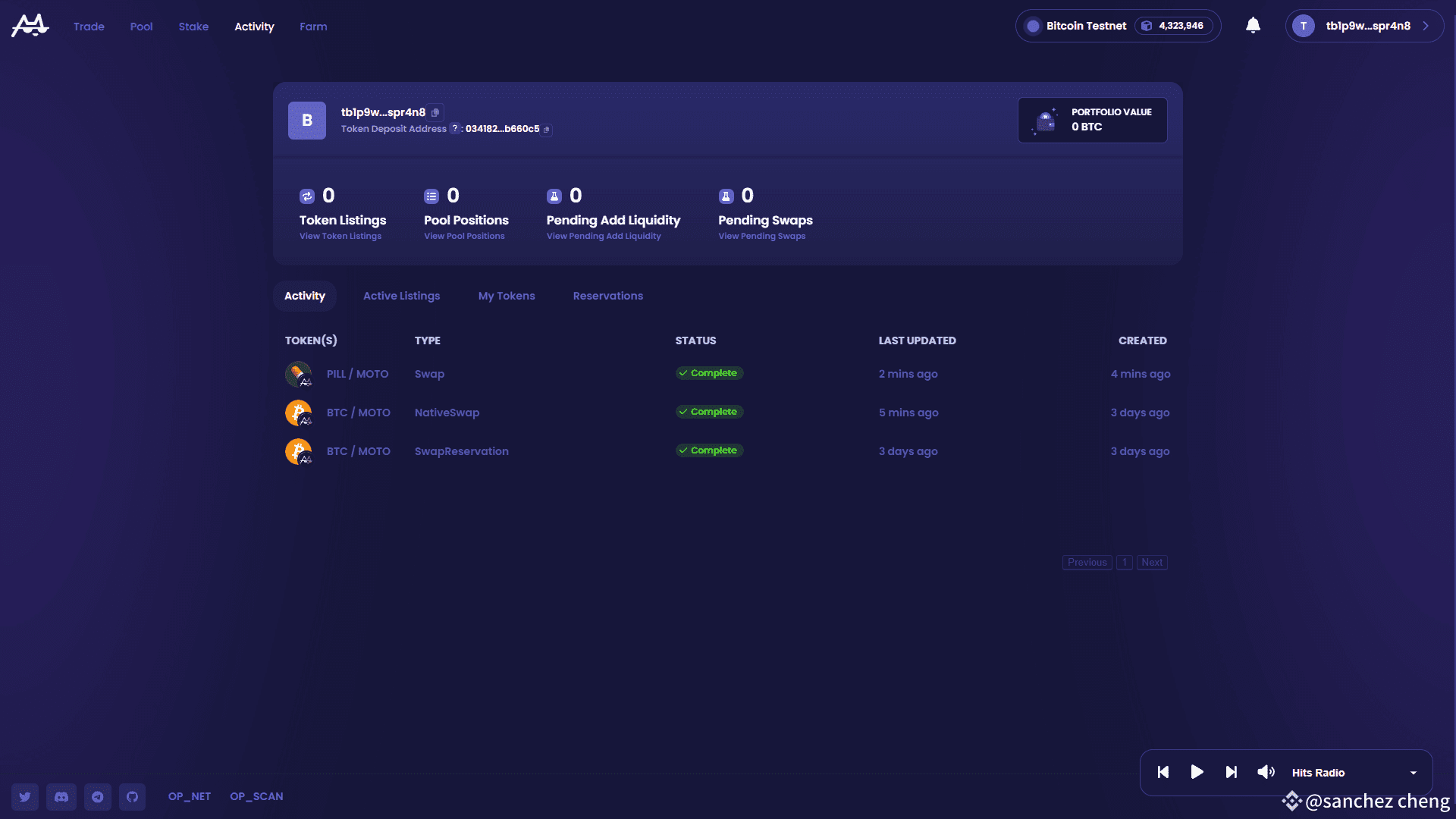Click the notification bell icon
Screen dimensions: 1456x819
[x=1253, y=26]
